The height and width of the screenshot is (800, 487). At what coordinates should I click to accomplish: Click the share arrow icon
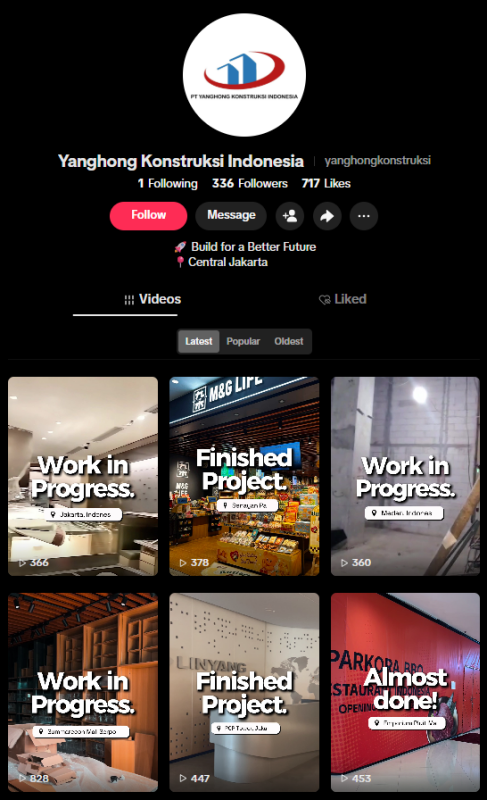click(x=327, y=216)
